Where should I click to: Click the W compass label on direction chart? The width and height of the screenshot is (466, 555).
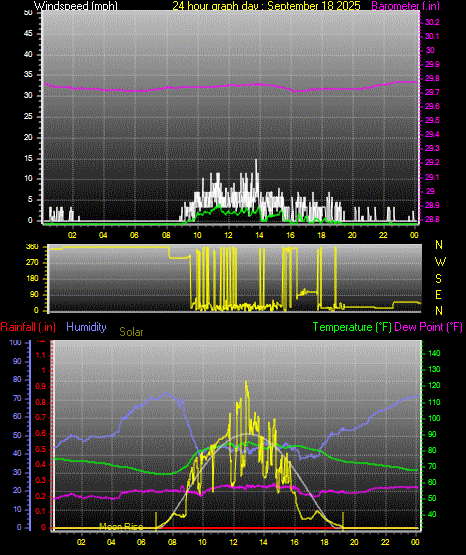point(440,262)
